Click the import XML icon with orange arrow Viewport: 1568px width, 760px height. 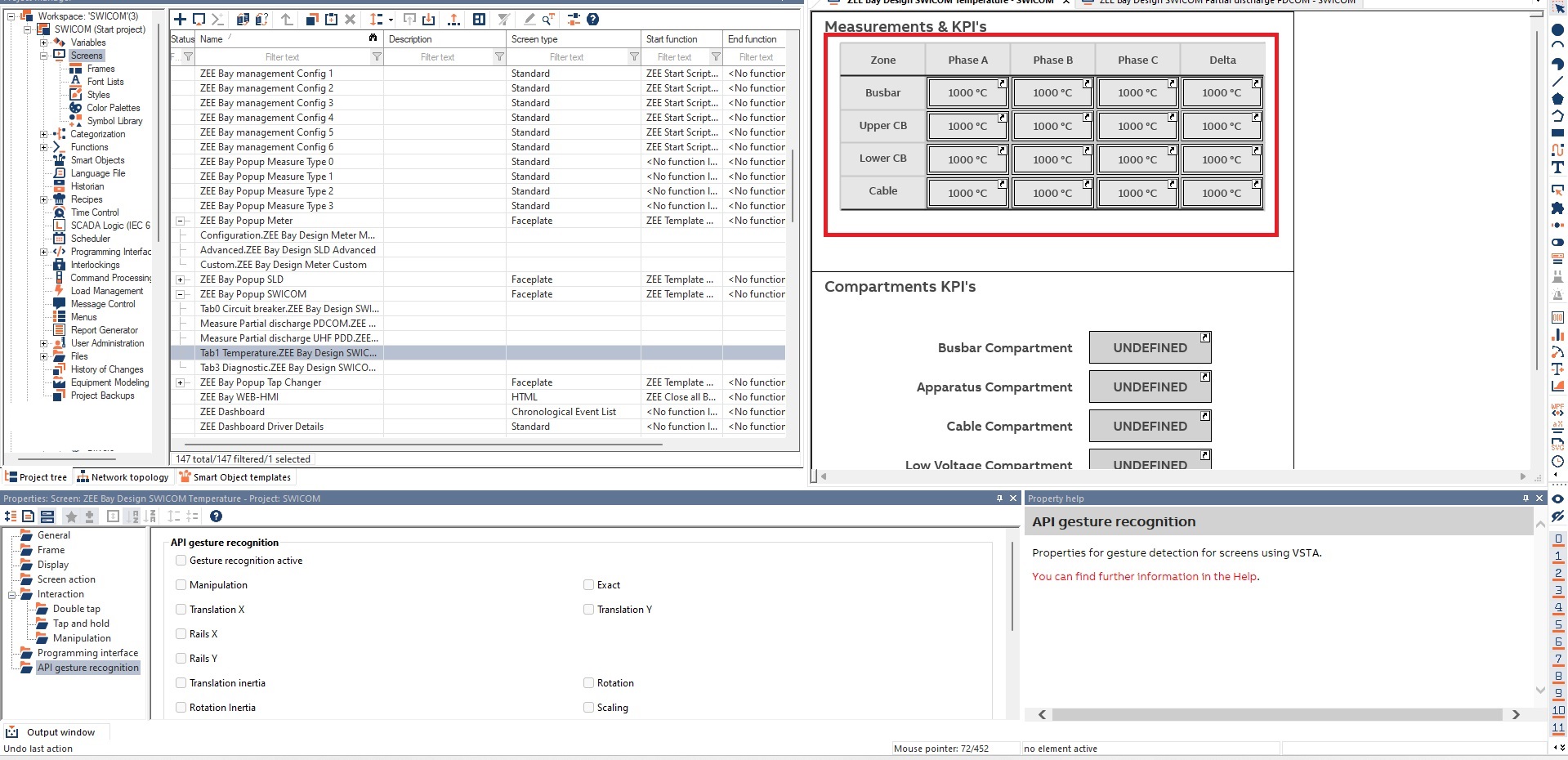coord(430,19)
